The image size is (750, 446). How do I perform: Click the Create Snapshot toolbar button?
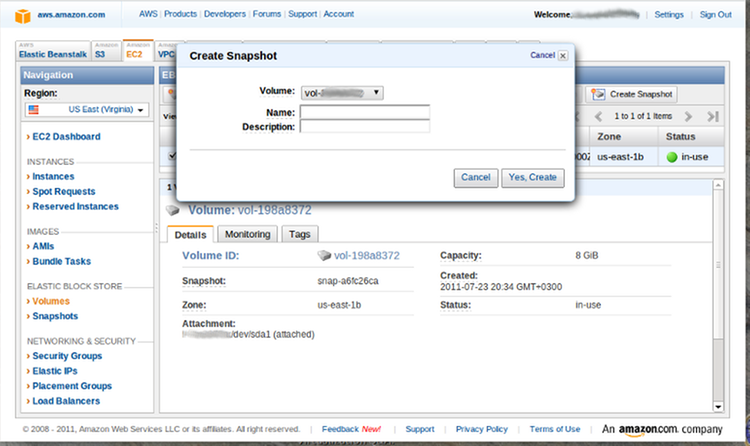pyautogui.click(x=631, y=94)
